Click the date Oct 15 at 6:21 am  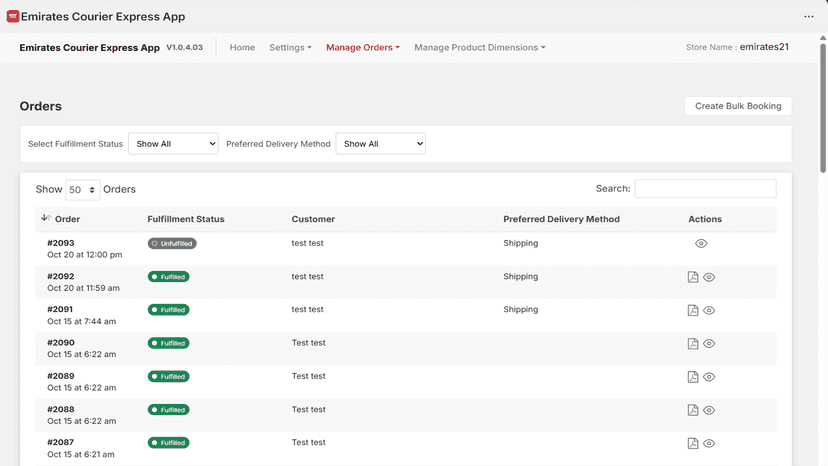click(x=81, y=454)
